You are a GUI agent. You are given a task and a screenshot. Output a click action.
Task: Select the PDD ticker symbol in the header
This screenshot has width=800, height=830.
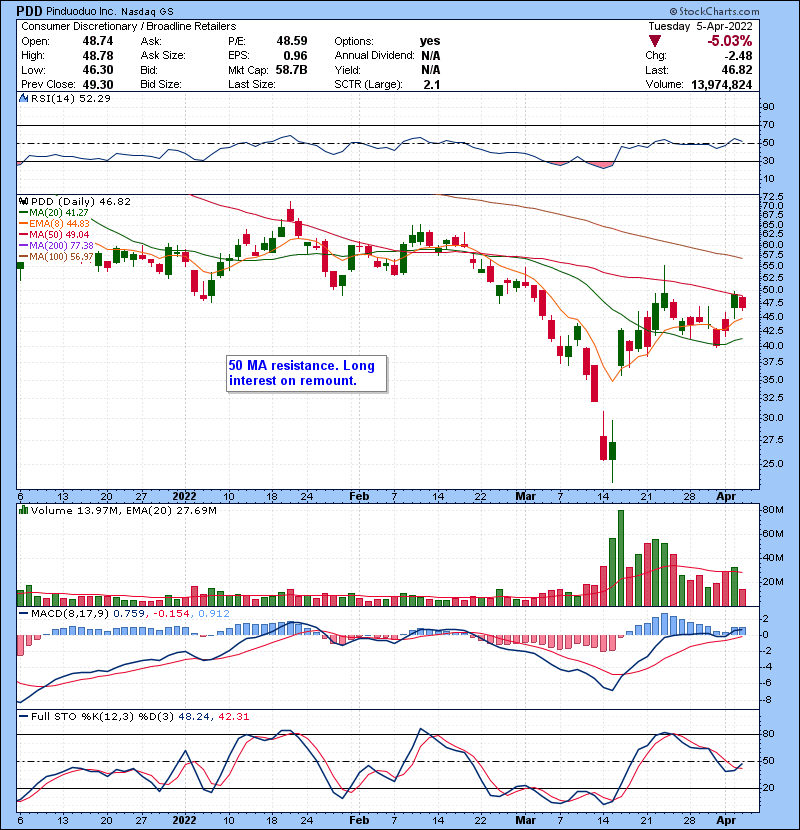click(29, 11)
